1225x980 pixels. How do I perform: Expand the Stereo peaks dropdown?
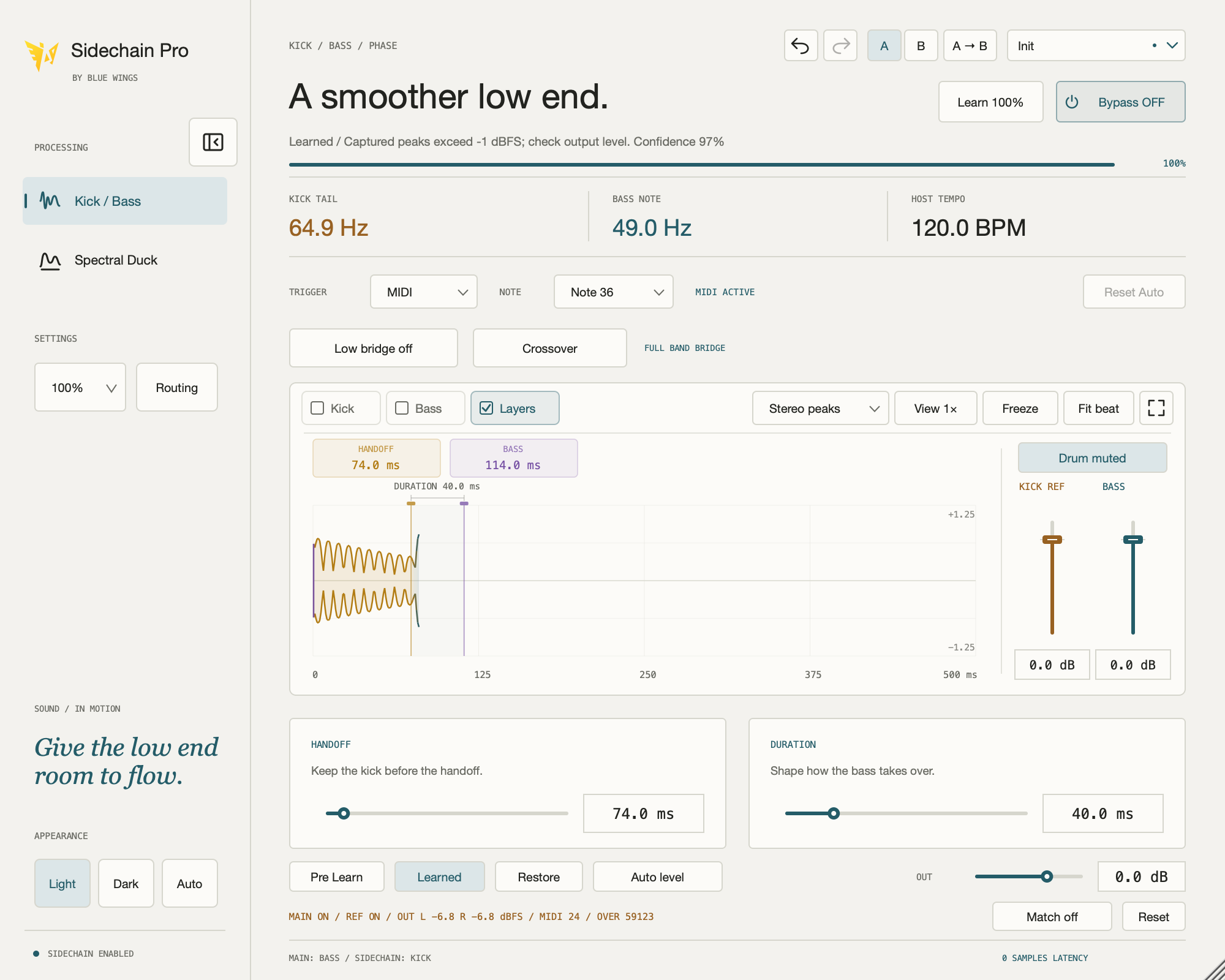[821, 409]
